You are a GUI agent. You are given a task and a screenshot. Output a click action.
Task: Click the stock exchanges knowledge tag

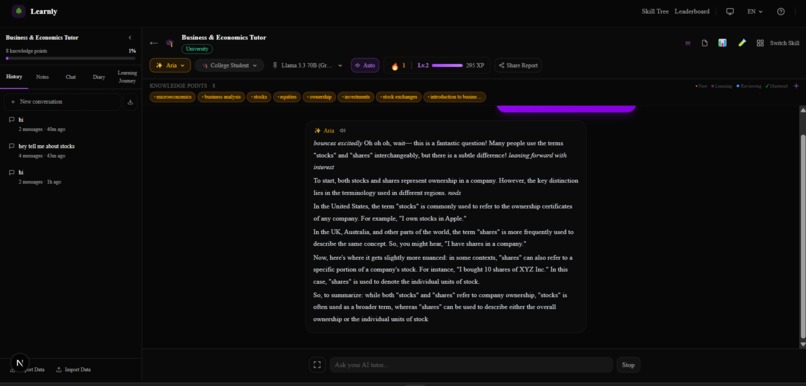399,97
